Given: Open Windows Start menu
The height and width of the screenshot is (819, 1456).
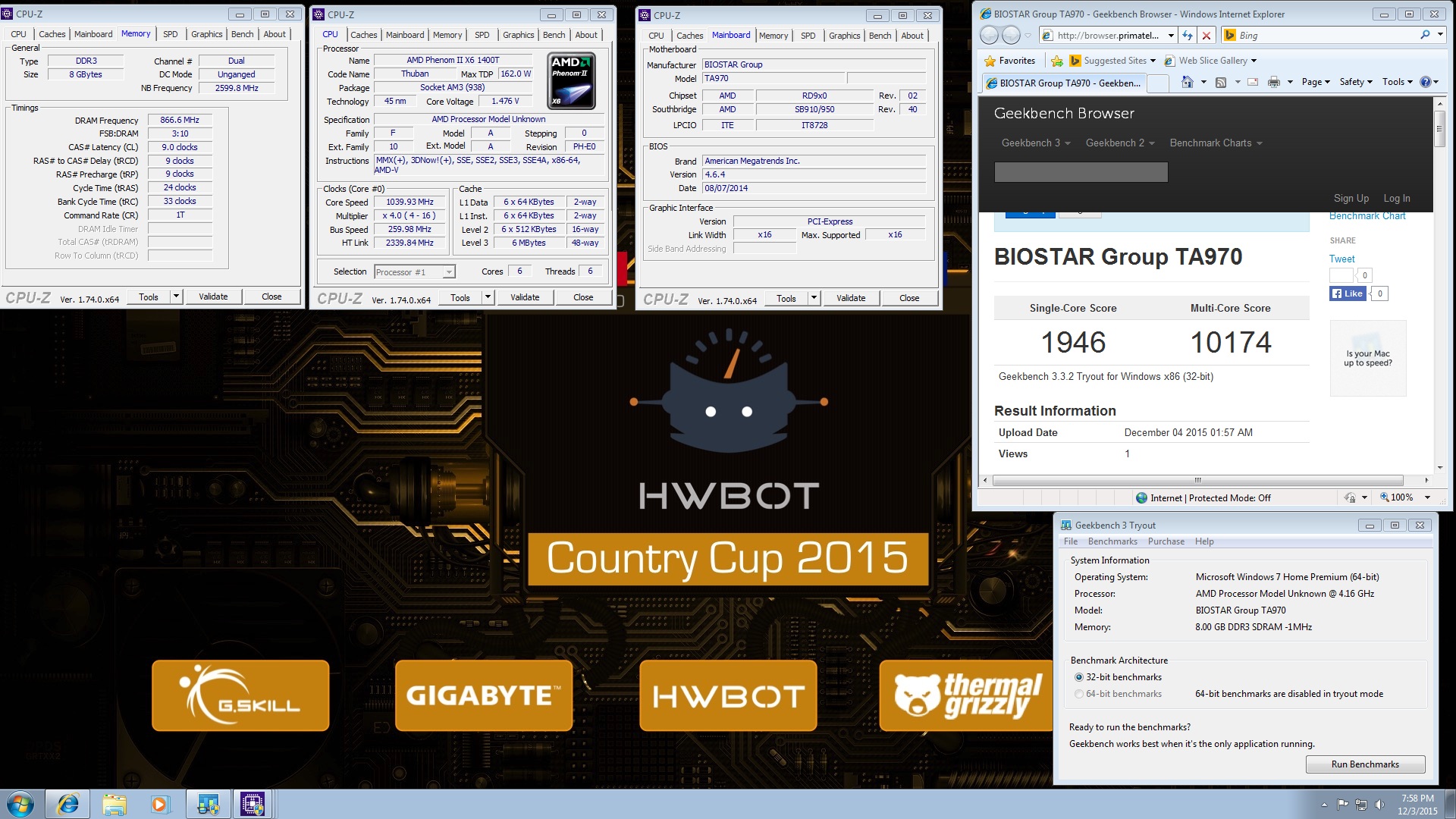Looking at the screenshot, I should click(x=20, y=804).
